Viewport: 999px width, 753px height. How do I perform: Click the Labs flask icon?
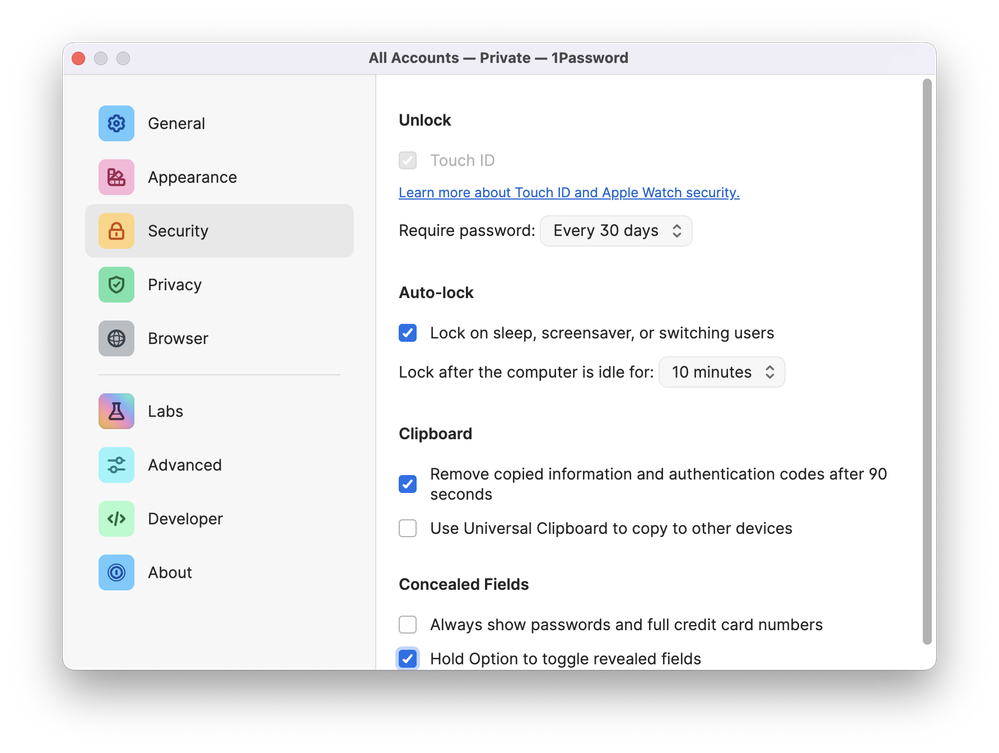click(x=116, y=411)
